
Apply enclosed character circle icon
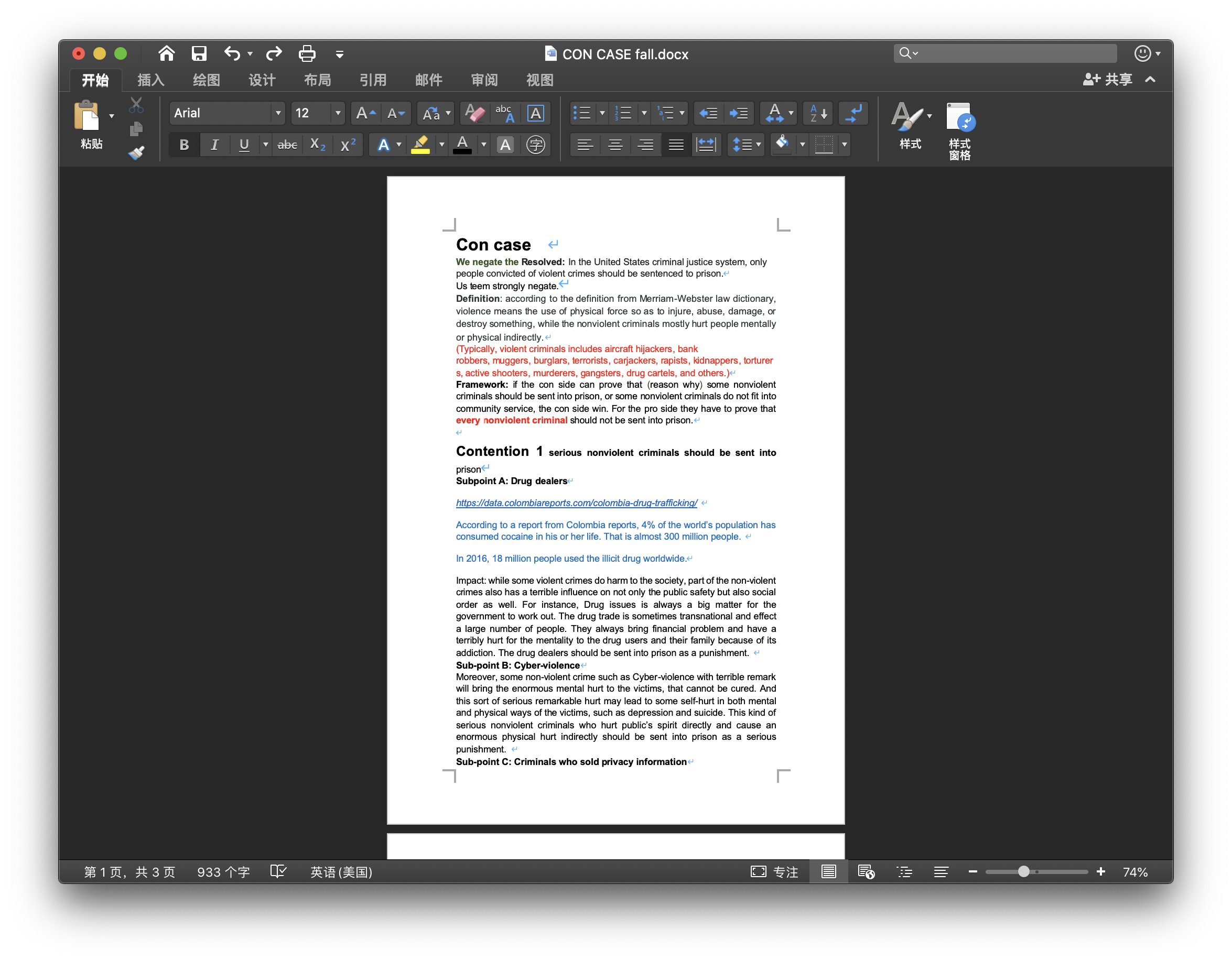pos(535,145)
